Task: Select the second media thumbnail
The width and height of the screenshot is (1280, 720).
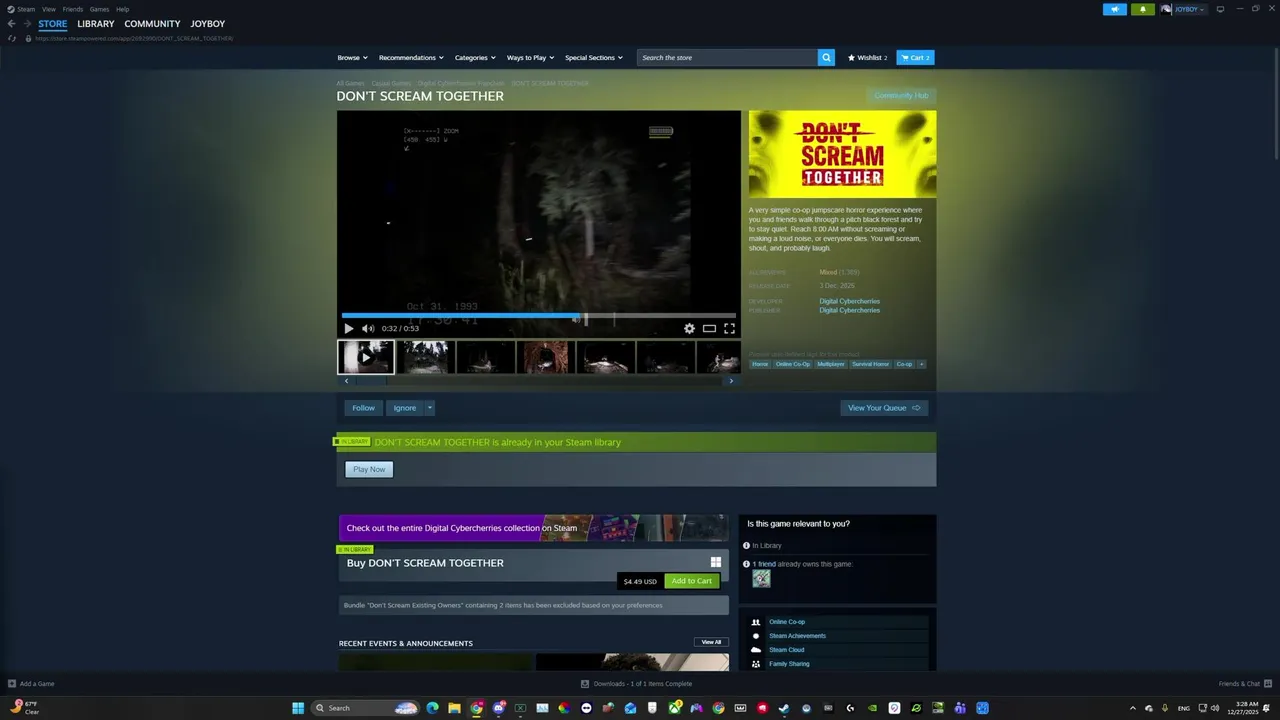Action: click(426, 357)
